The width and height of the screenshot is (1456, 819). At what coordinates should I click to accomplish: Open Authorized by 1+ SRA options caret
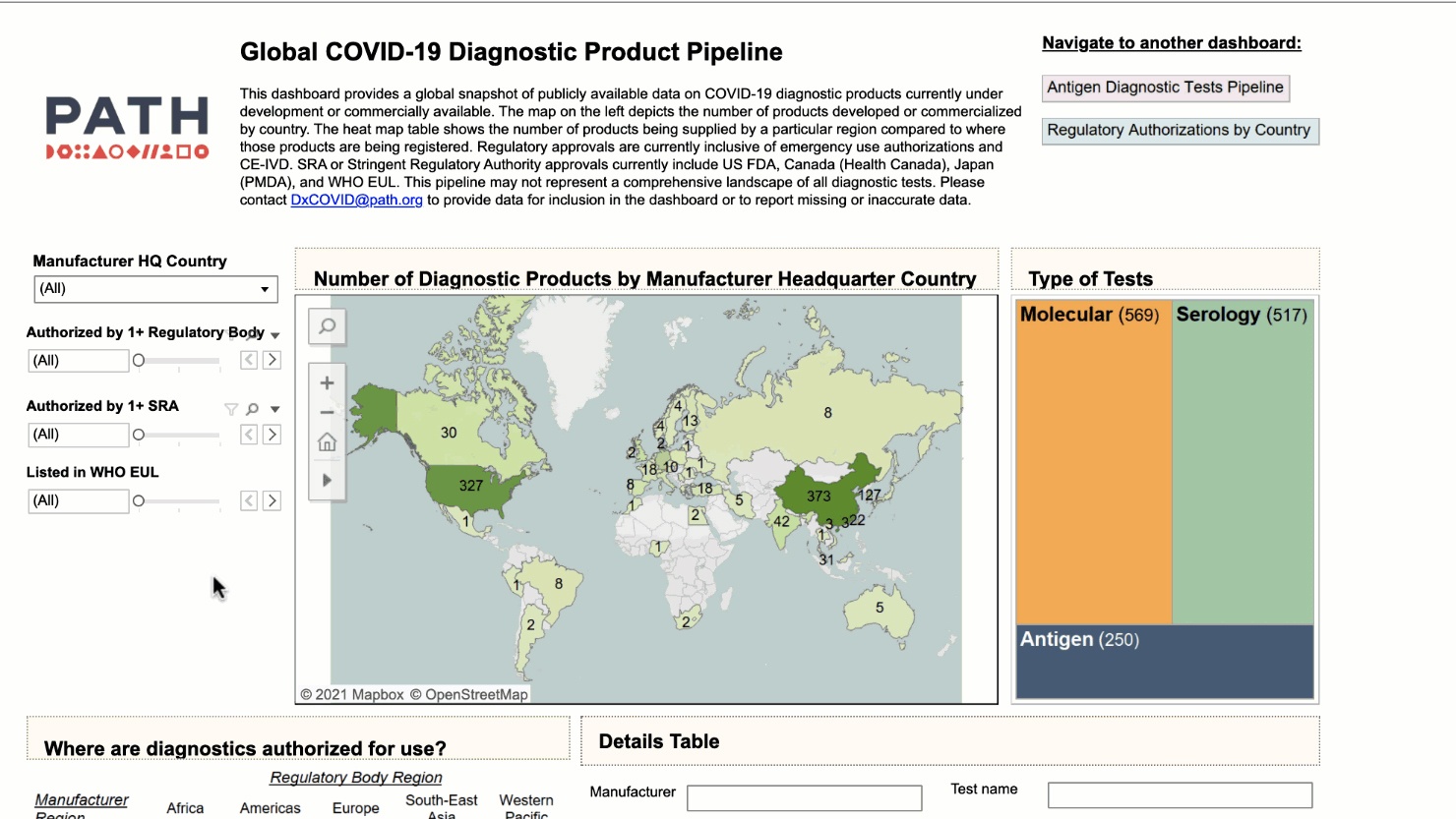point(275,409)
